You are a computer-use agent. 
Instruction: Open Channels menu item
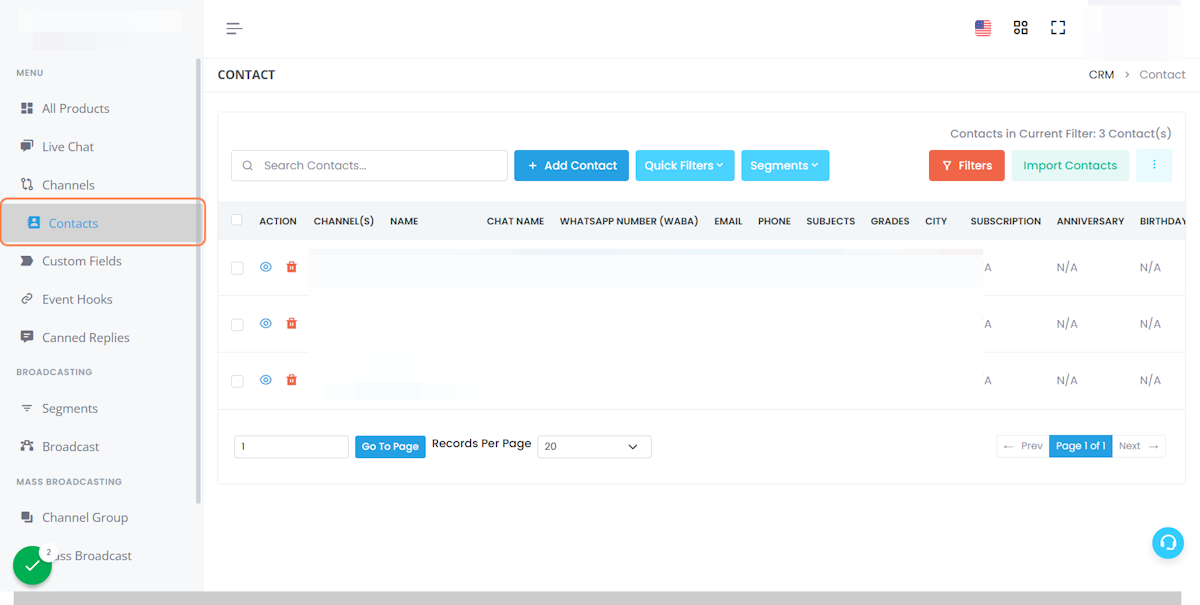(68, 184)
